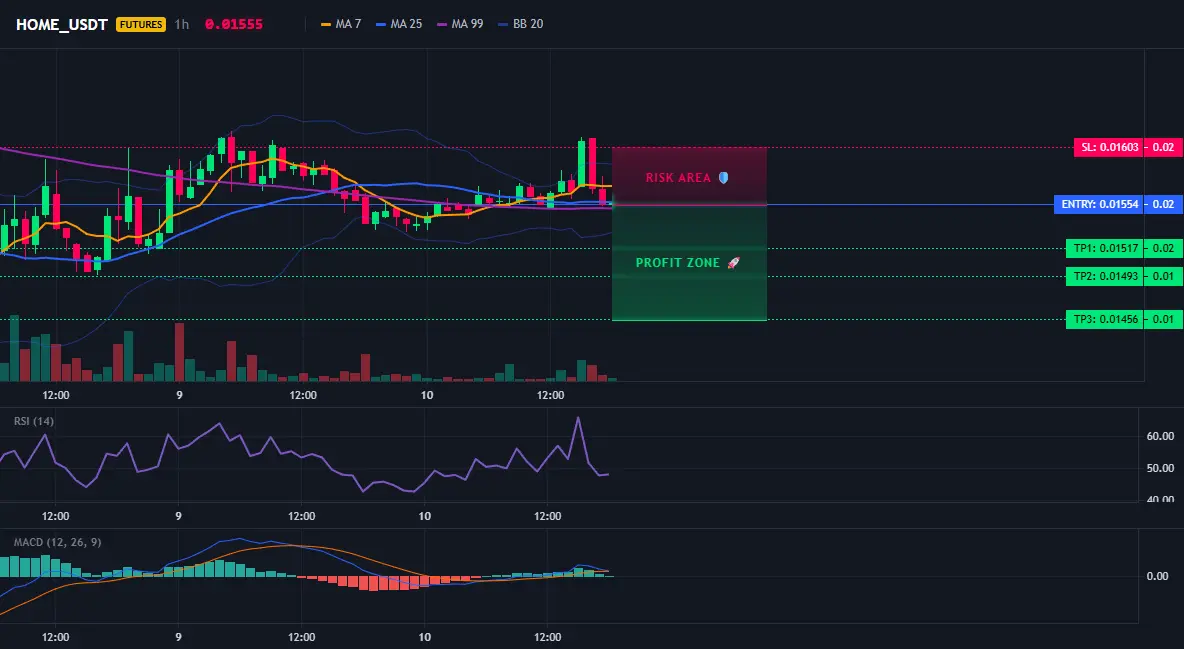Click the 10 date marker on price chart axis
Image resolution: width=1184 pixels, height=649 pixels.
pos(427,395)
